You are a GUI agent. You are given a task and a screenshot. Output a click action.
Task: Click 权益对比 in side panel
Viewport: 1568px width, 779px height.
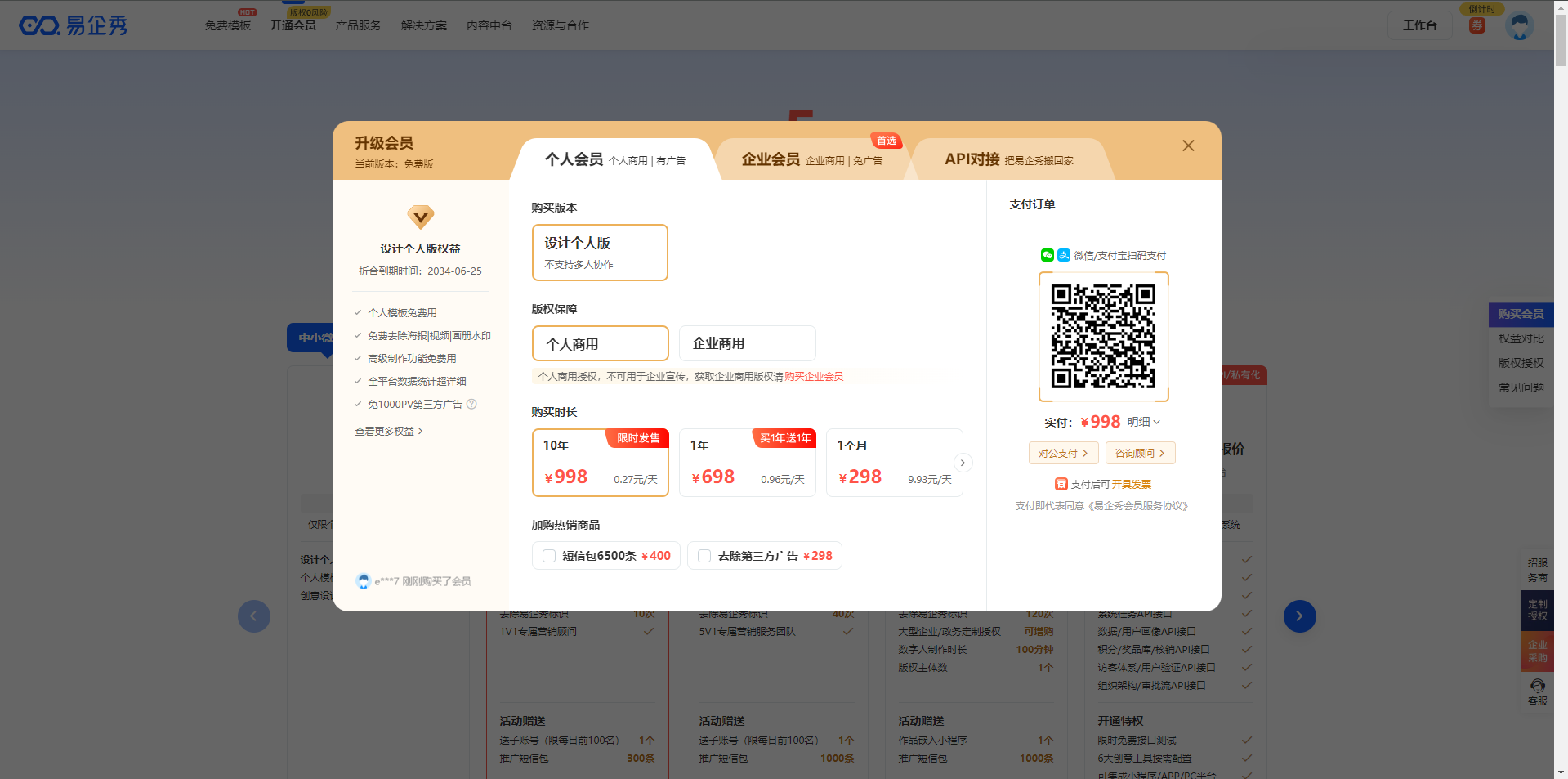[1521, 338]
